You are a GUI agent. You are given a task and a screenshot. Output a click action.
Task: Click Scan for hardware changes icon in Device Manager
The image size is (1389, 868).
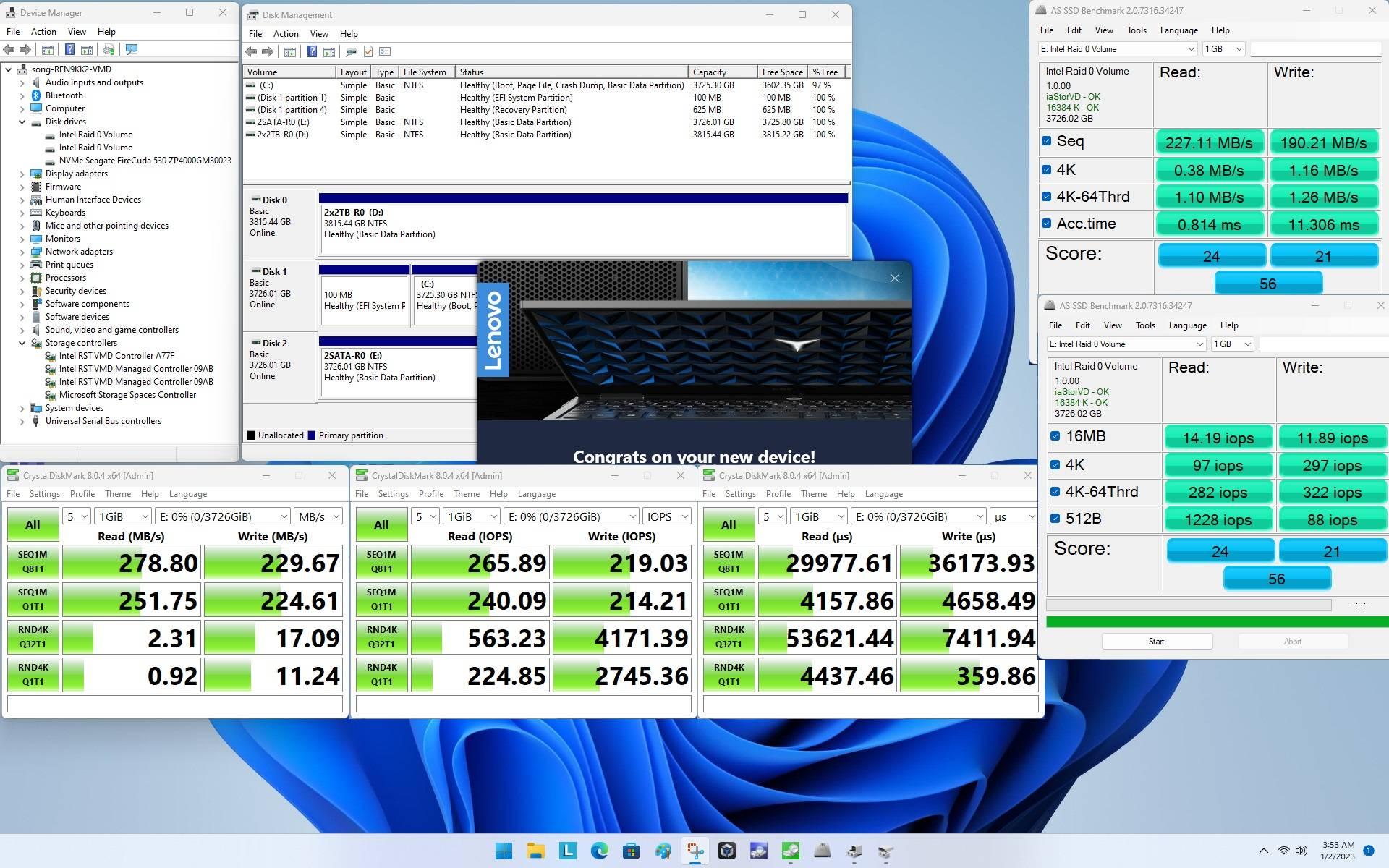click(x=132, y=50)
